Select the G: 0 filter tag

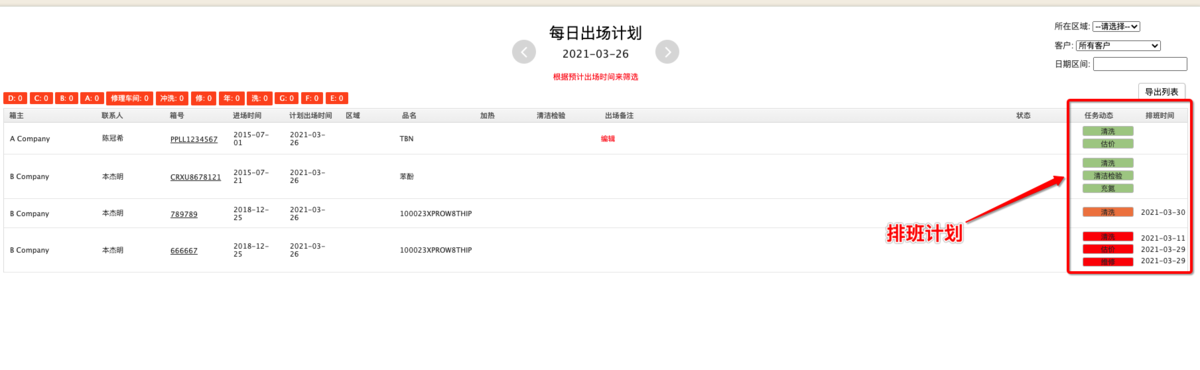tap(287, 98)
